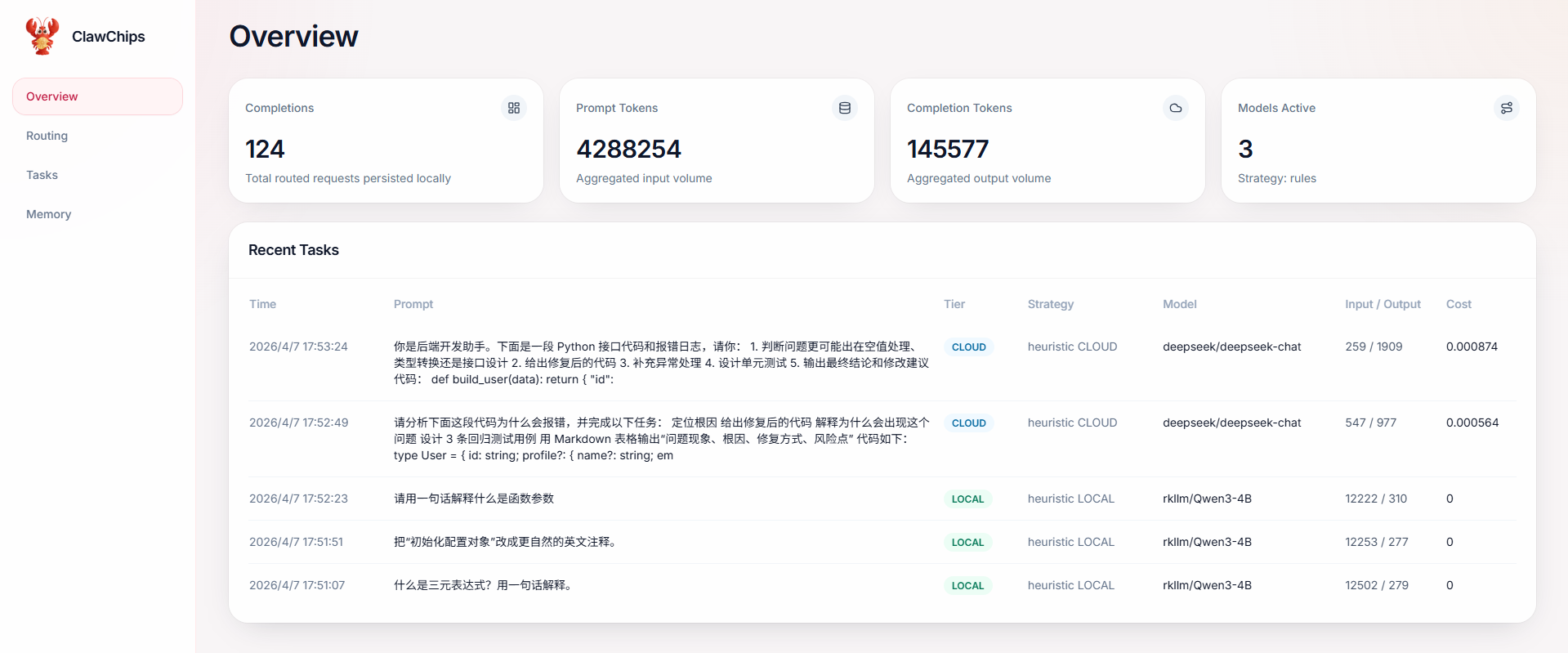
Task: Click the CLOUD badge in the 17:53:24 row
Action: point(969,347)
